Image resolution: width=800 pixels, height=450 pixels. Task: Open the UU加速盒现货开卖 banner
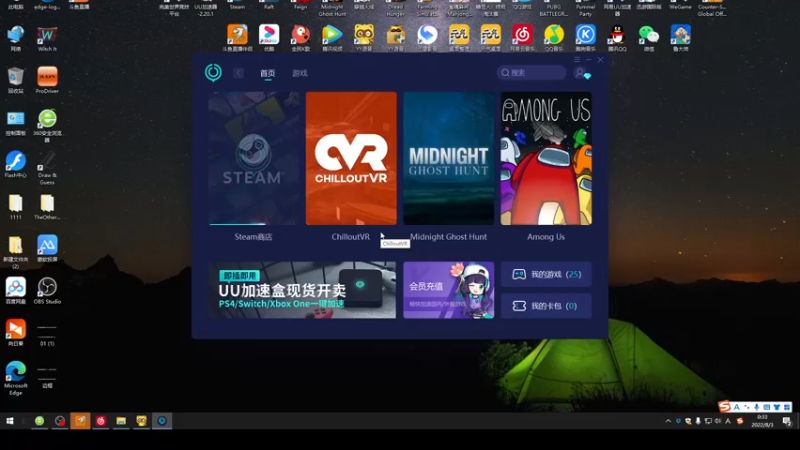pos(302,290)
